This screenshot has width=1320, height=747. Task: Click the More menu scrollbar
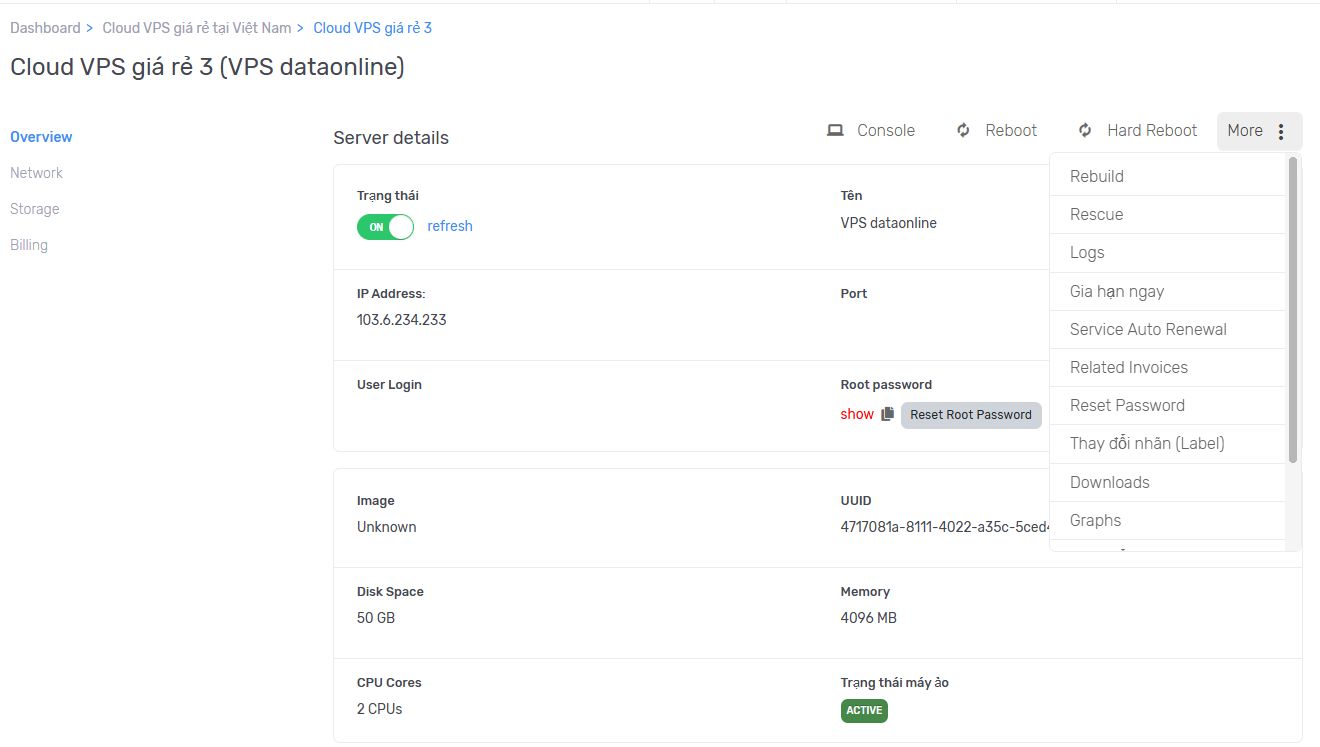1293,310
